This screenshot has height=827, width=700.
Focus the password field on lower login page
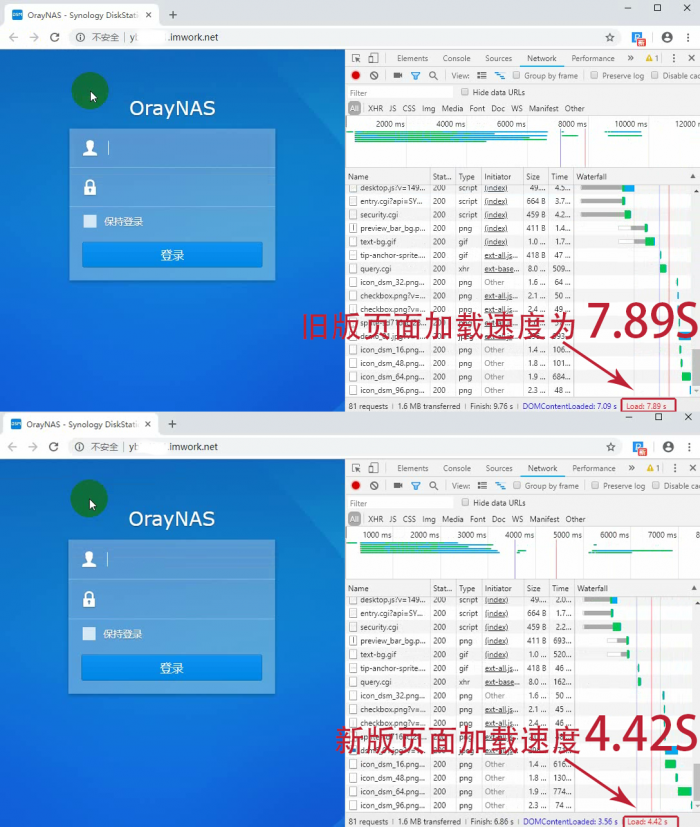tap(171, 599)
